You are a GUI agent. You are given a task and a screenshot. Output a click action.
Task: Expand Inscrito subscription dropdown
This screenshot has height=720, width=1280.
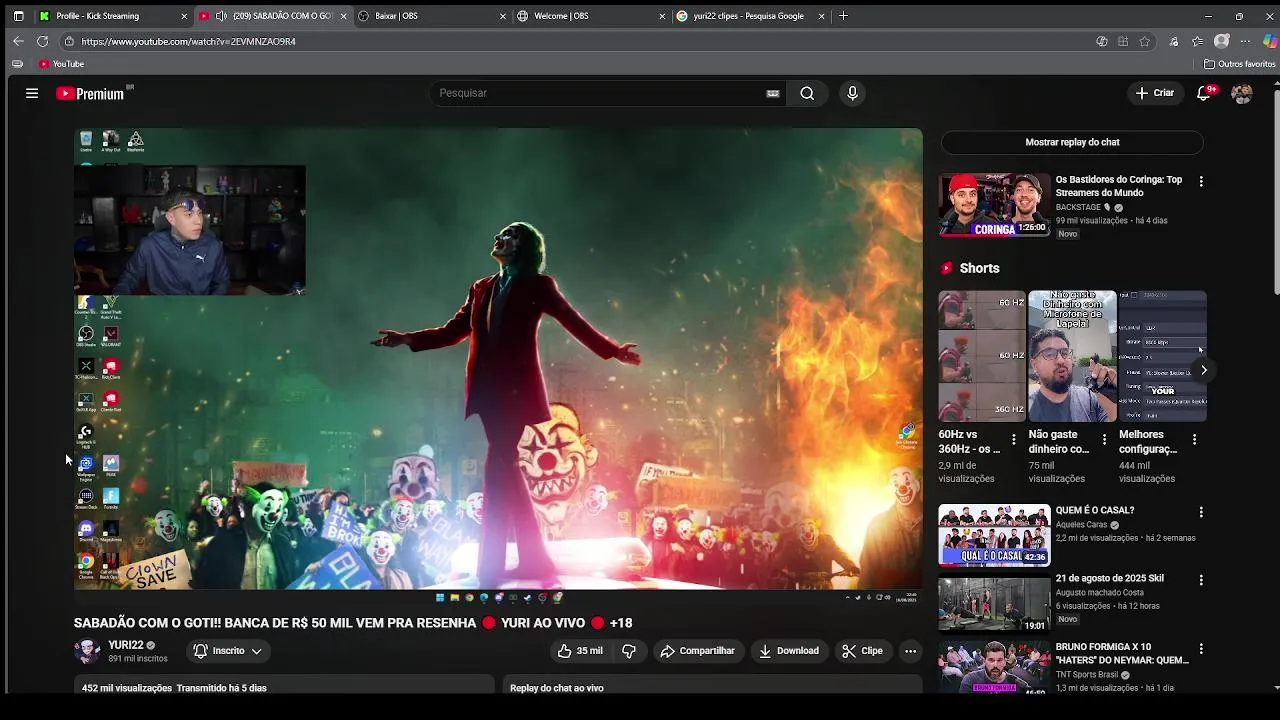(228, 651)
